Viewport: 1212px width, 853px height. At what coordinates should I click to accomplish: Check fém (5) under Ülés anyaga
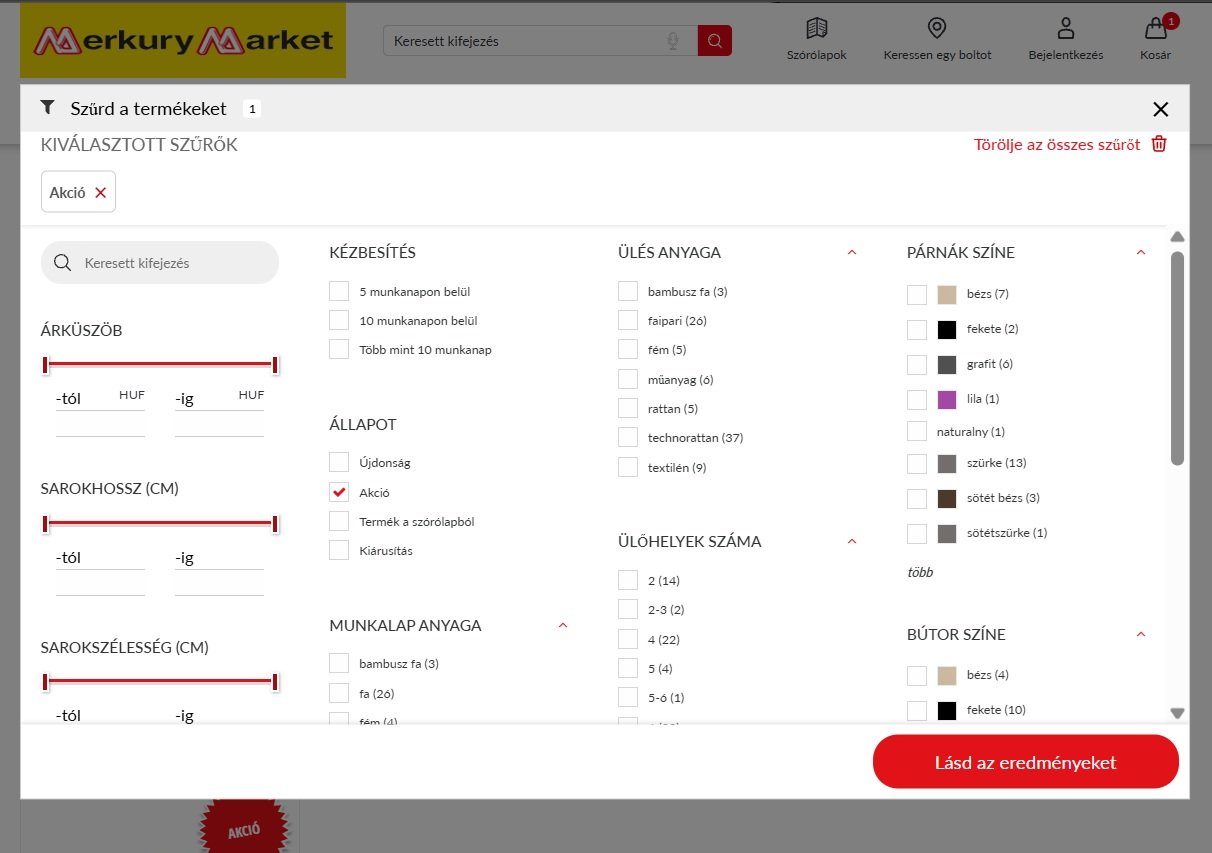point(628,349)
